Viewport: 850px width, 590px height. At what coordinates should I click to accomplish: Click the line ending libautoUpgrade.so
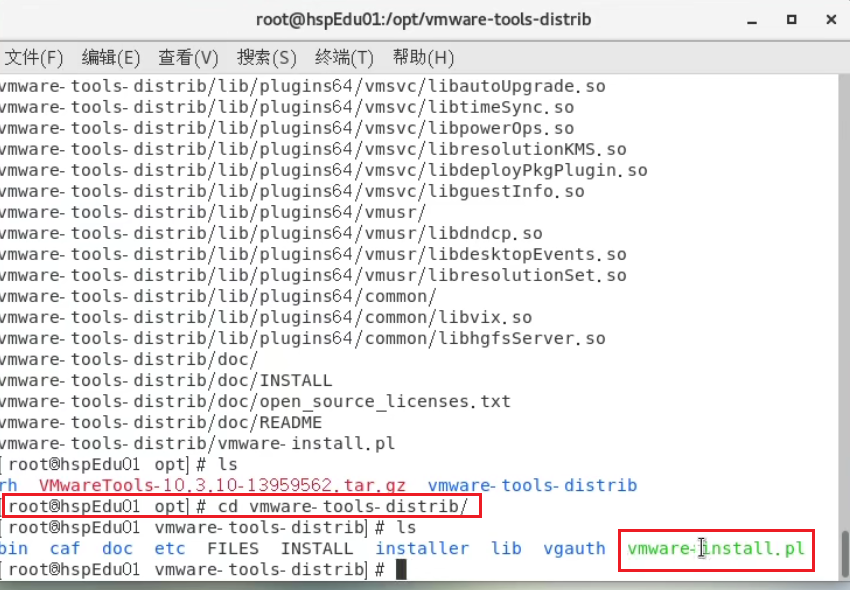(302, 86)
